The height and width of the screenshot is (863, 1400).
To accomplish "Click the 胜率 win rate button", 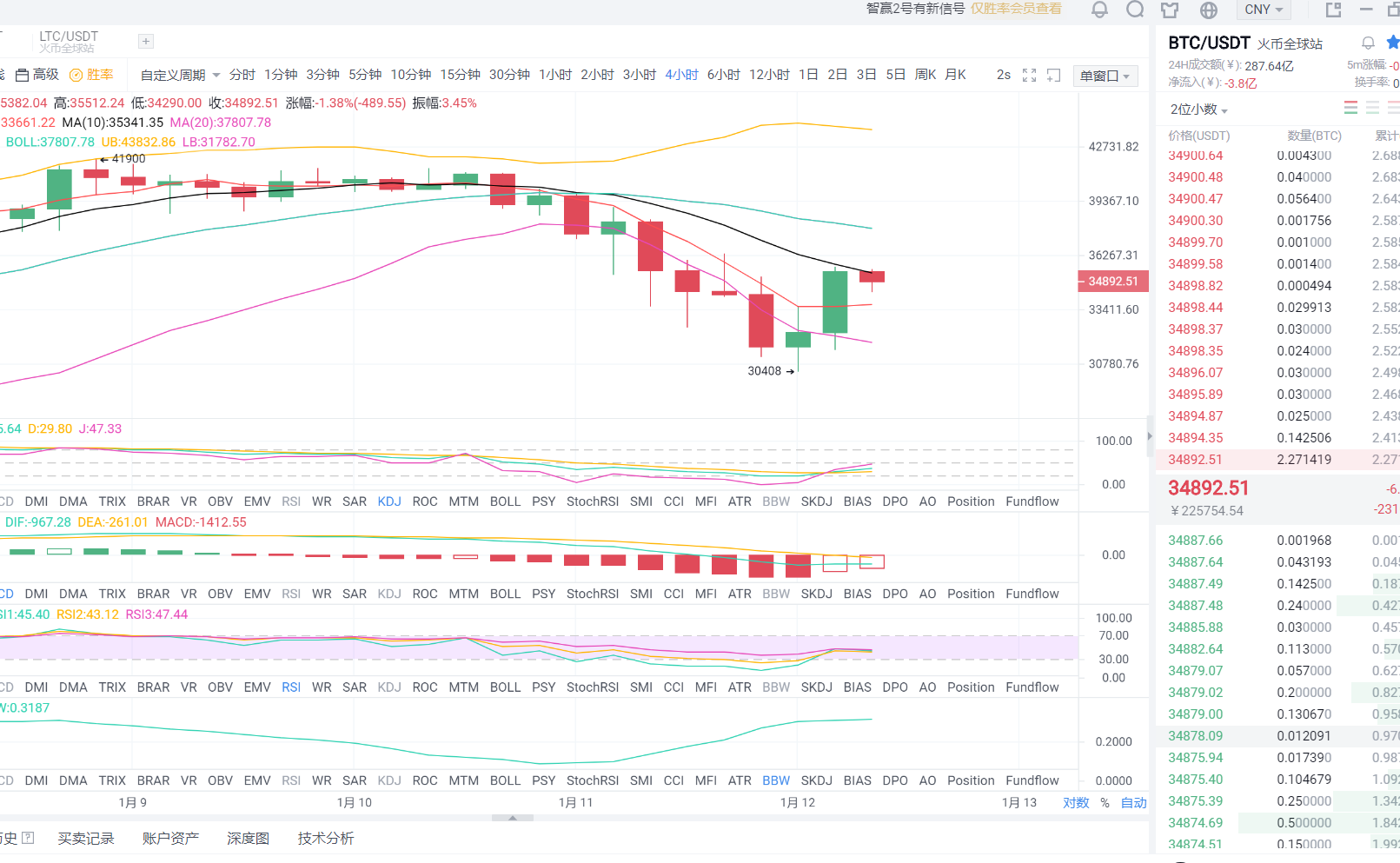I will (92, 75).
